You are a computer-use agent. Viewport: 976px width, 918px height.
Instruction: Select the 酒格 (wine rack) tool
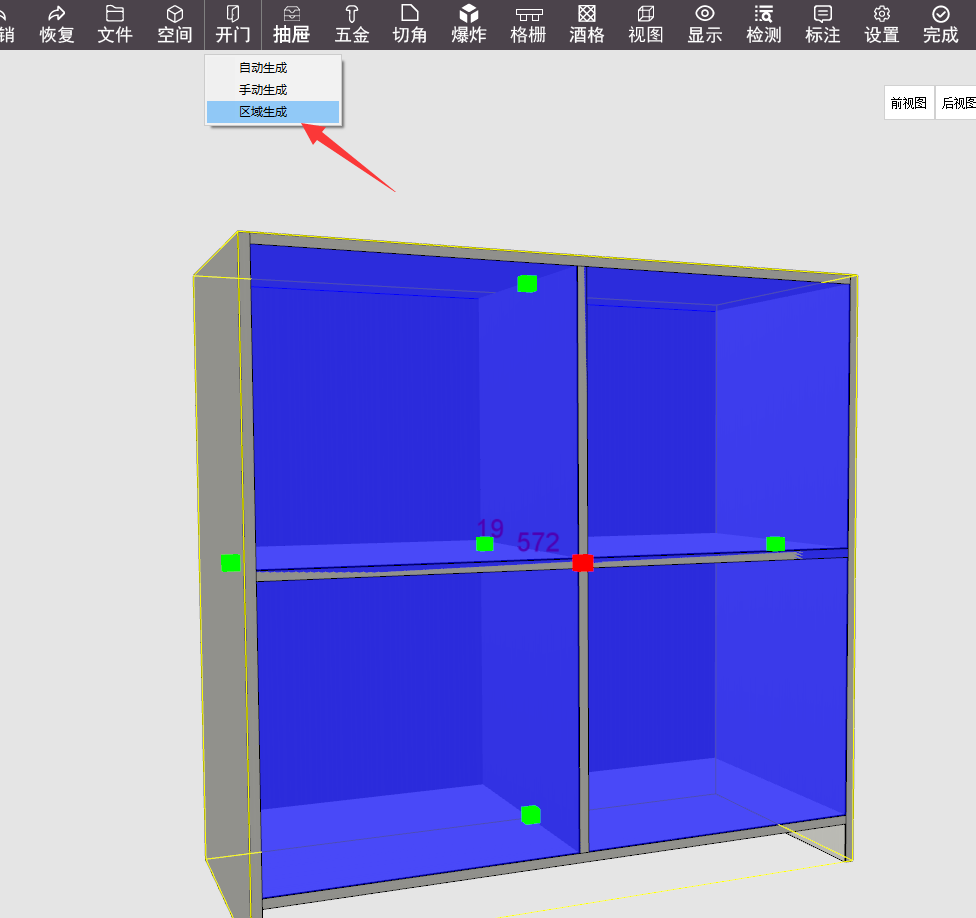tap(586, 24)
